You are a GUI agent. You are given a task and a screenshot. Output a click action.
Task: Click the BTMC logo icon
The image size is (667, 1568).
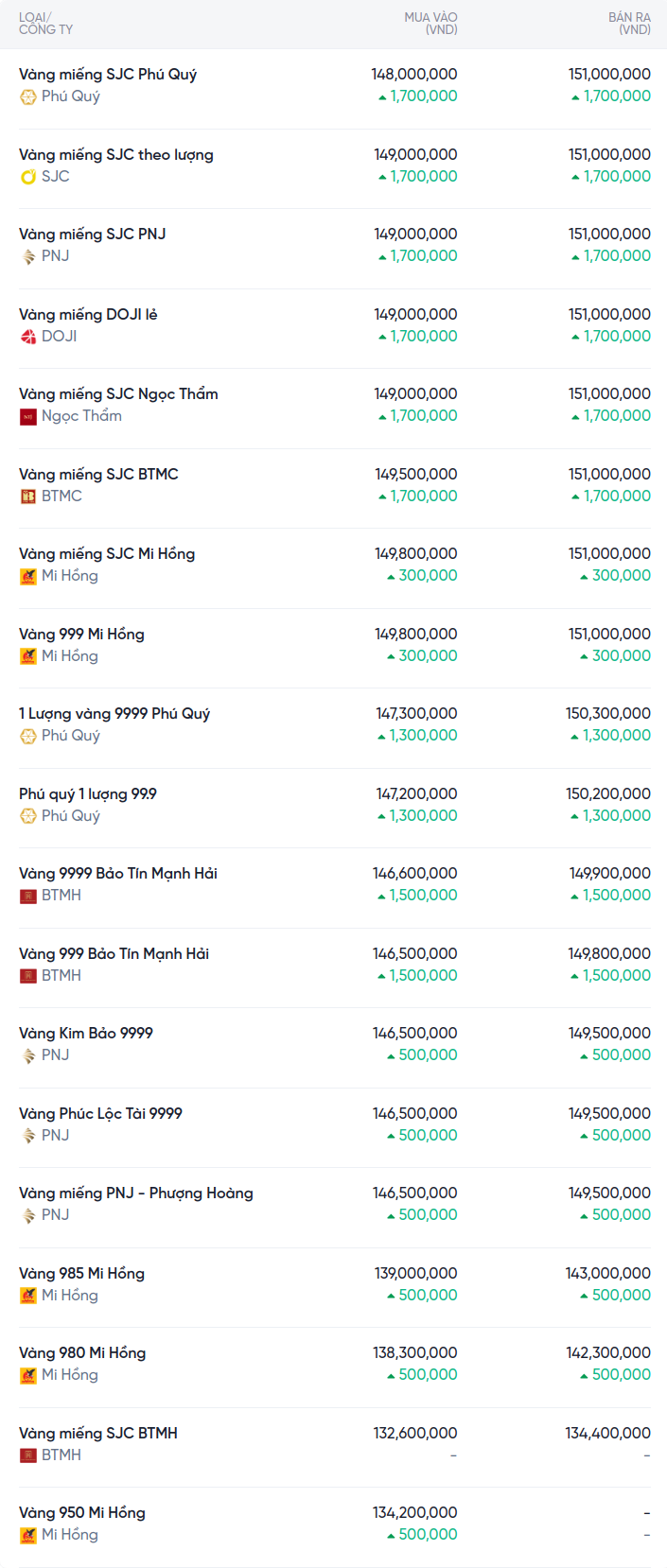click(x=28, y=497)
